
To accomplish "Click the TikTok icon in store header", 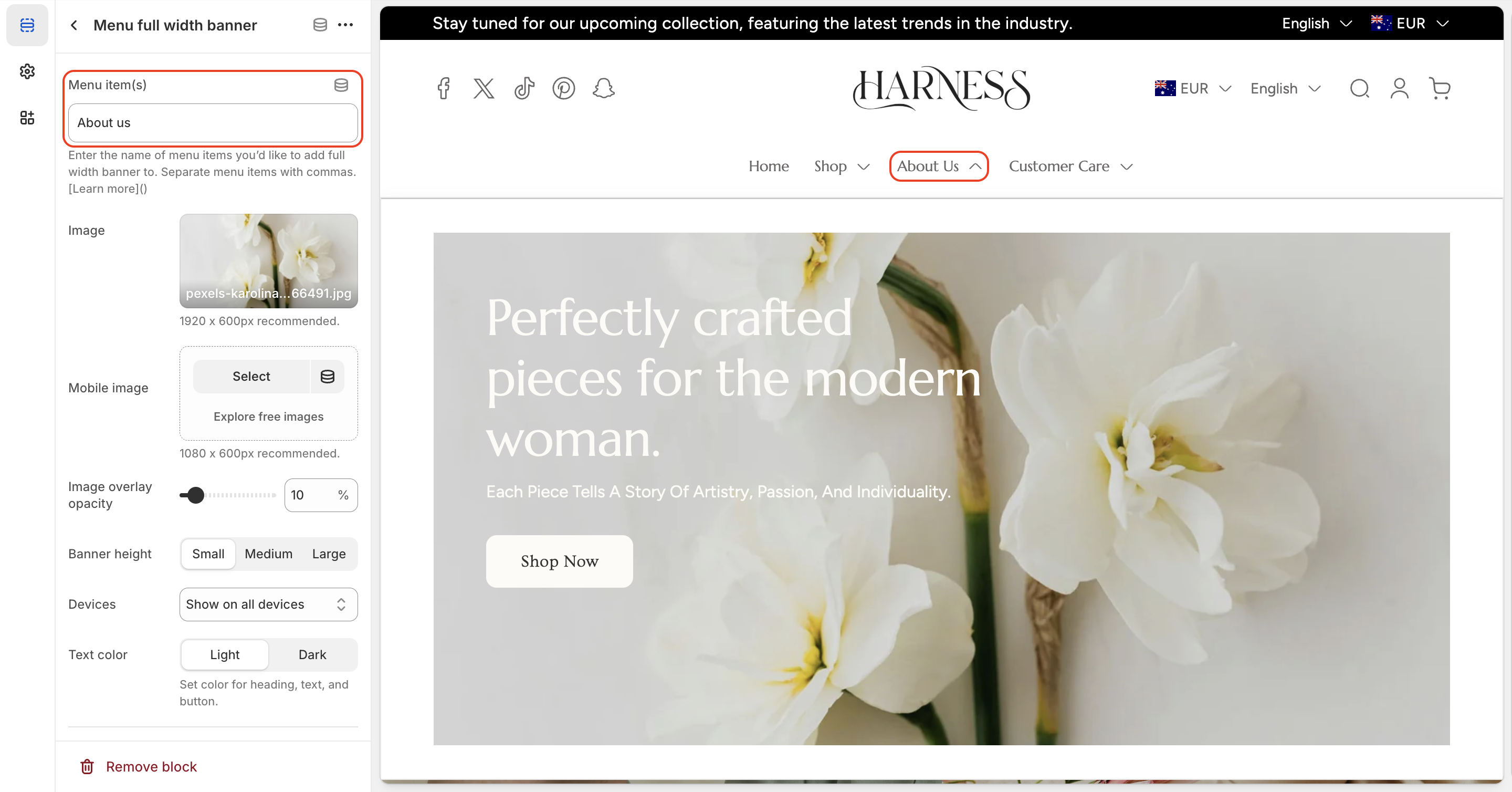I will tap(524, 89).
